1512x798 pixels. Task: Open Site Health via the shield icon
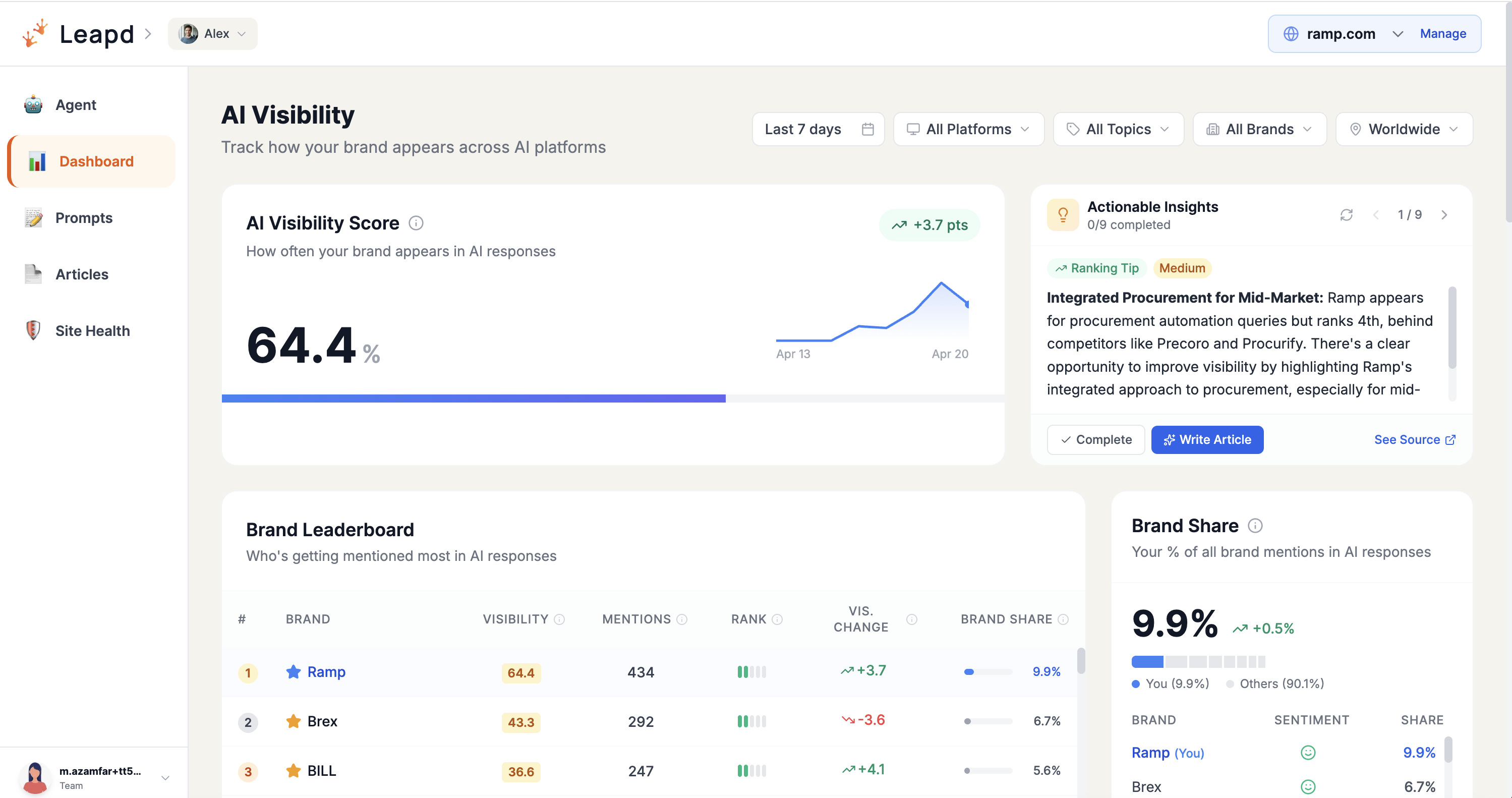pos(33,330)
